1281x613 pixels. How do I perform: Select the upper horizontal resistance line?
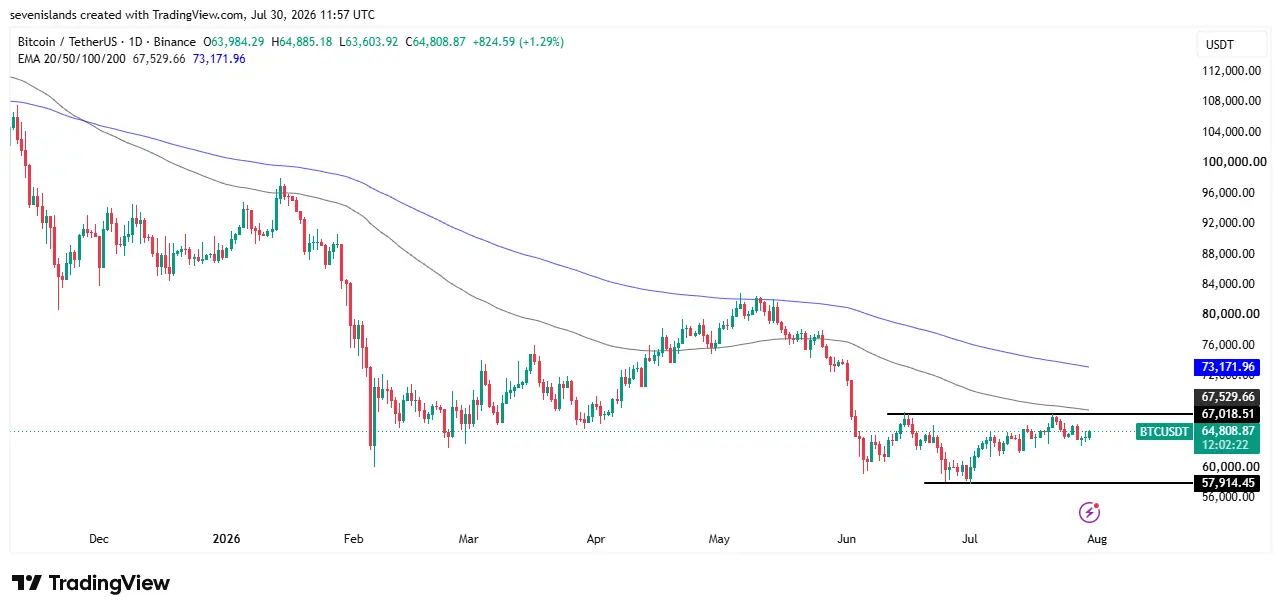(1040, 414)
